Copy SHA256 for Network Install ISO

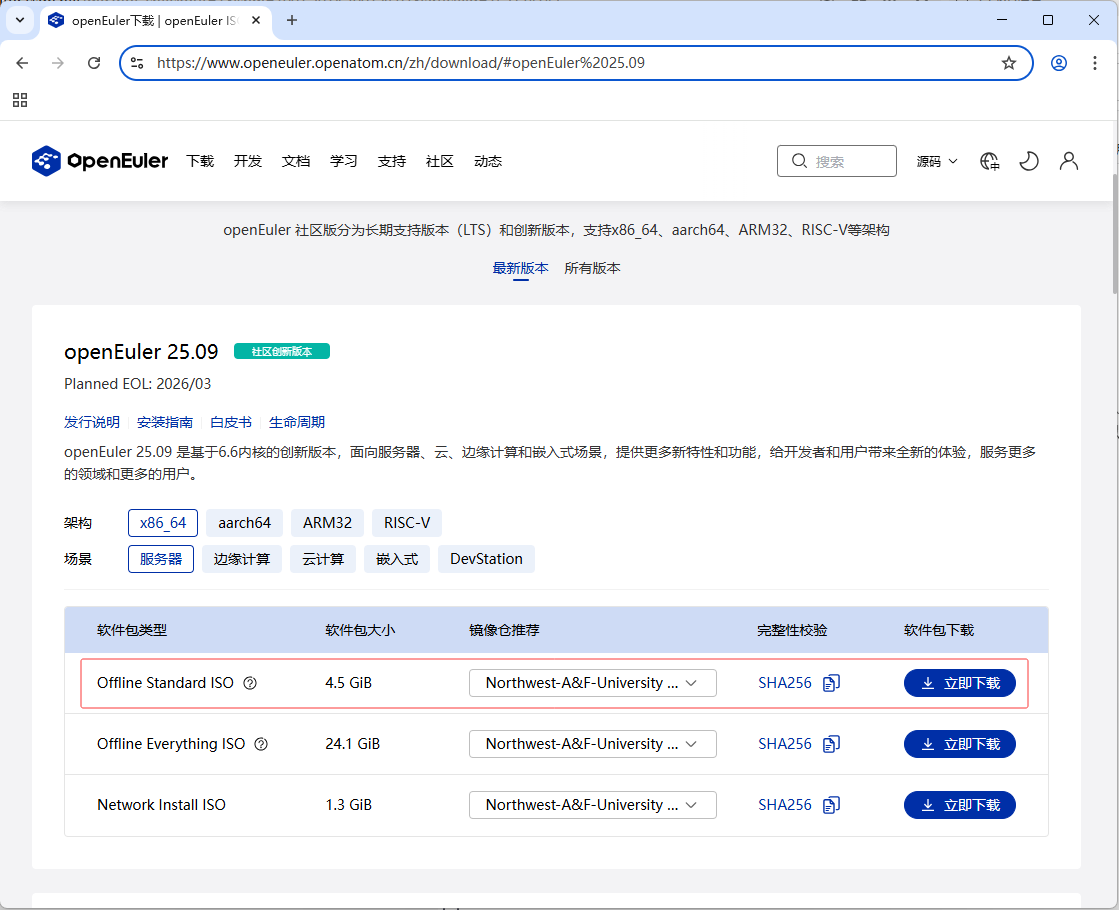tap(831, 805)
